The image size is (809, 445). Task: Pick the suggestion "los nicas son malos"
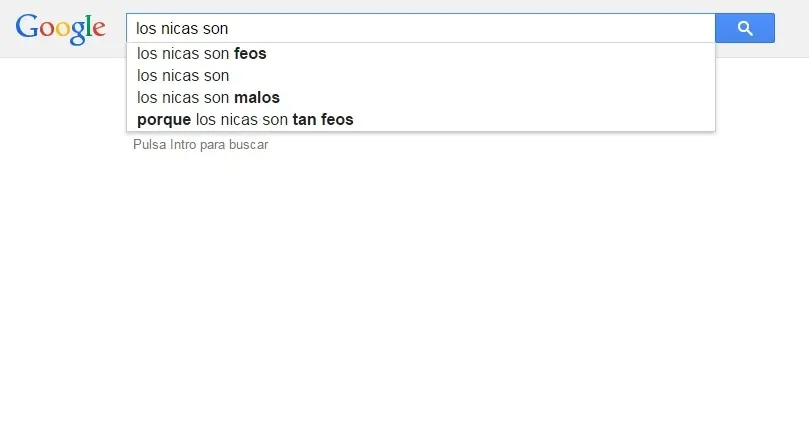(x=208, y=98)
